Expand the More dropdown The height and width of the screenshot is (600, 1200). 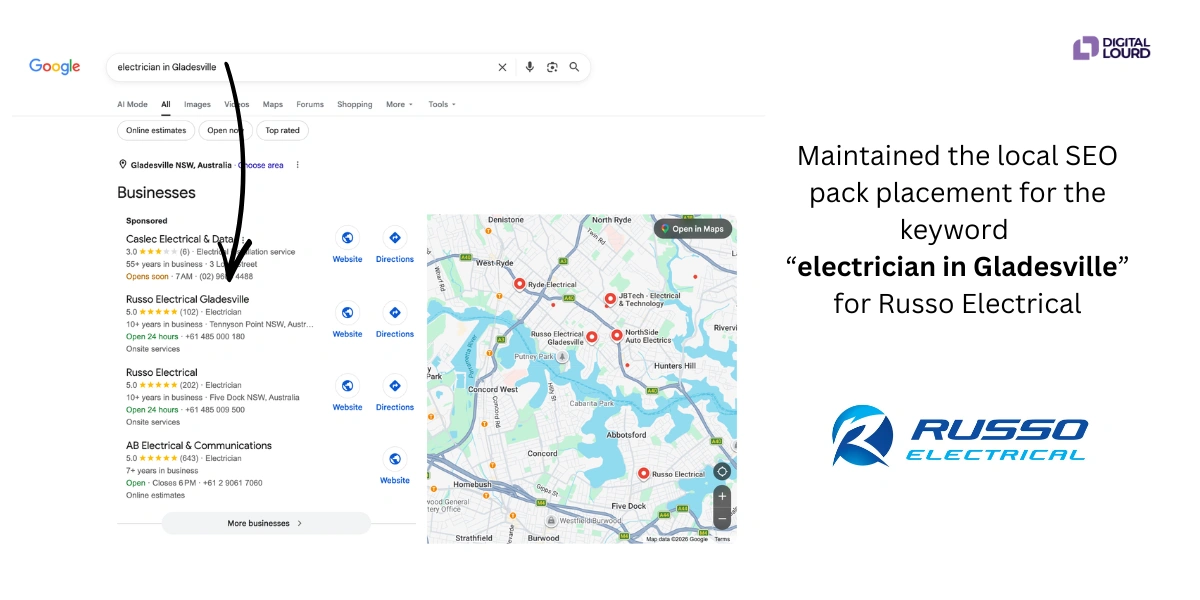pos(399,104)
